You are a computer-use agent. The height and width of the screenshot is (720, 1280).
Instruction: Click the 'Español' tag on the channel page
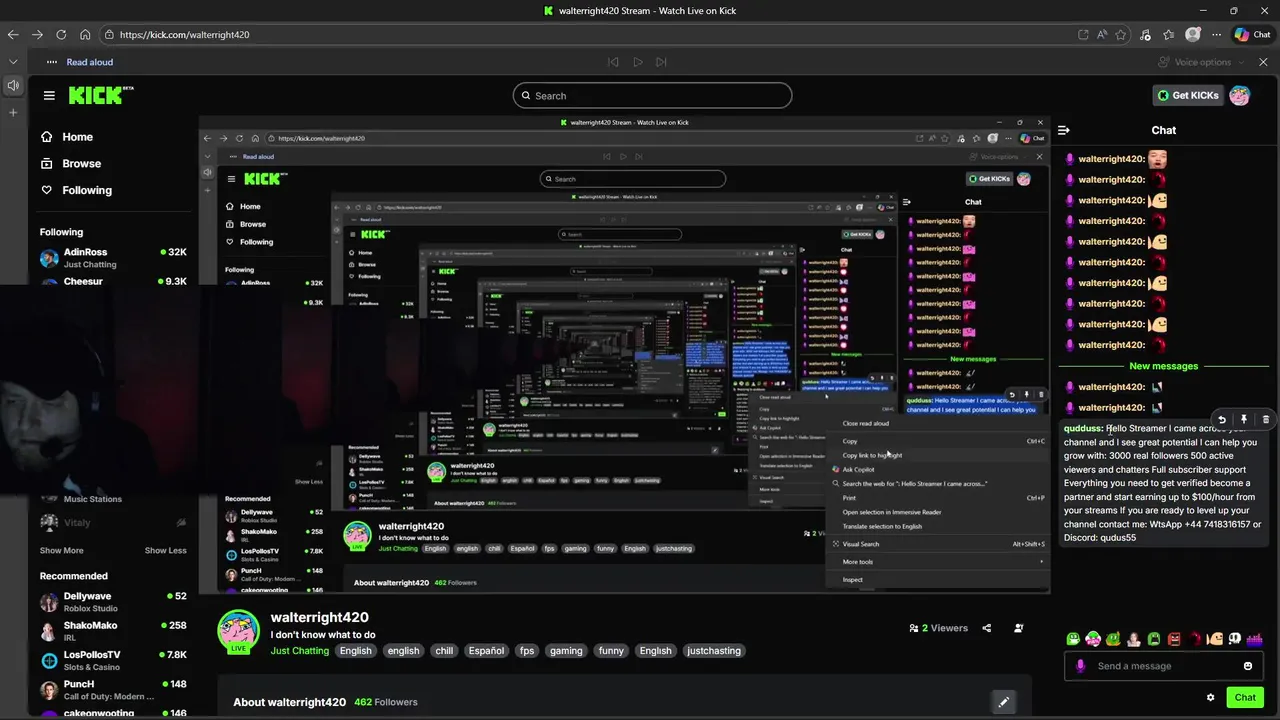tap(487, 651)
